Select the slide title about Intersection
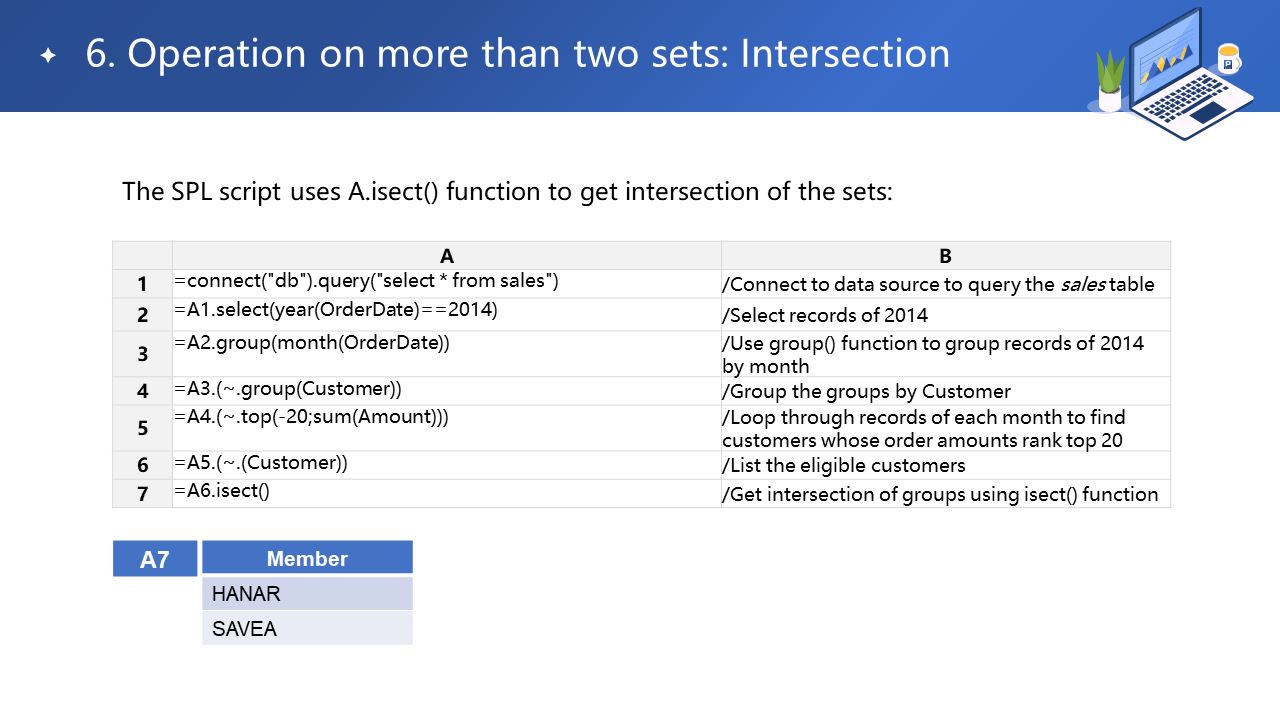 [x=518, y=54]
